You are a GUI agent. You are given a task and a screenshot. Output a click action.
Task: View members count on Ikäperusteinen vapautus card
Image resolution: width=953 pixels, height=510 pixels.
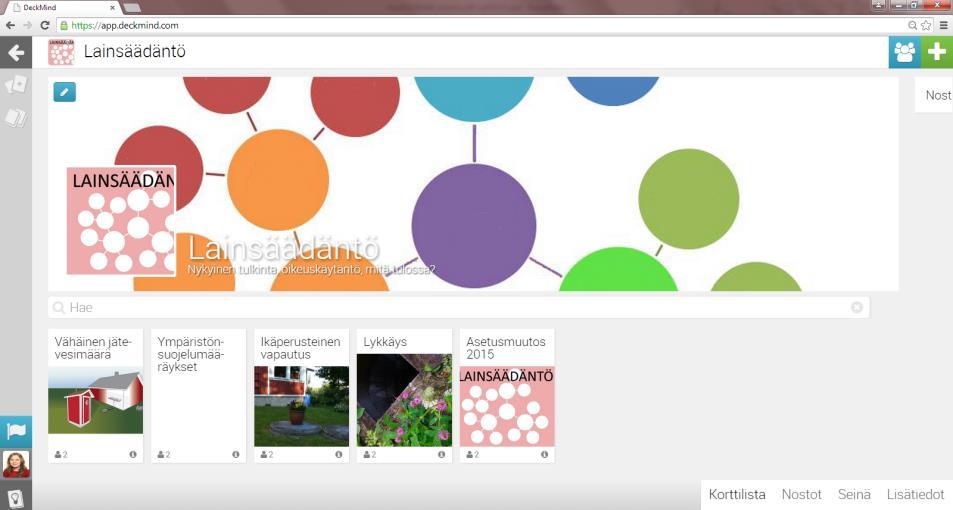[267, 454]
